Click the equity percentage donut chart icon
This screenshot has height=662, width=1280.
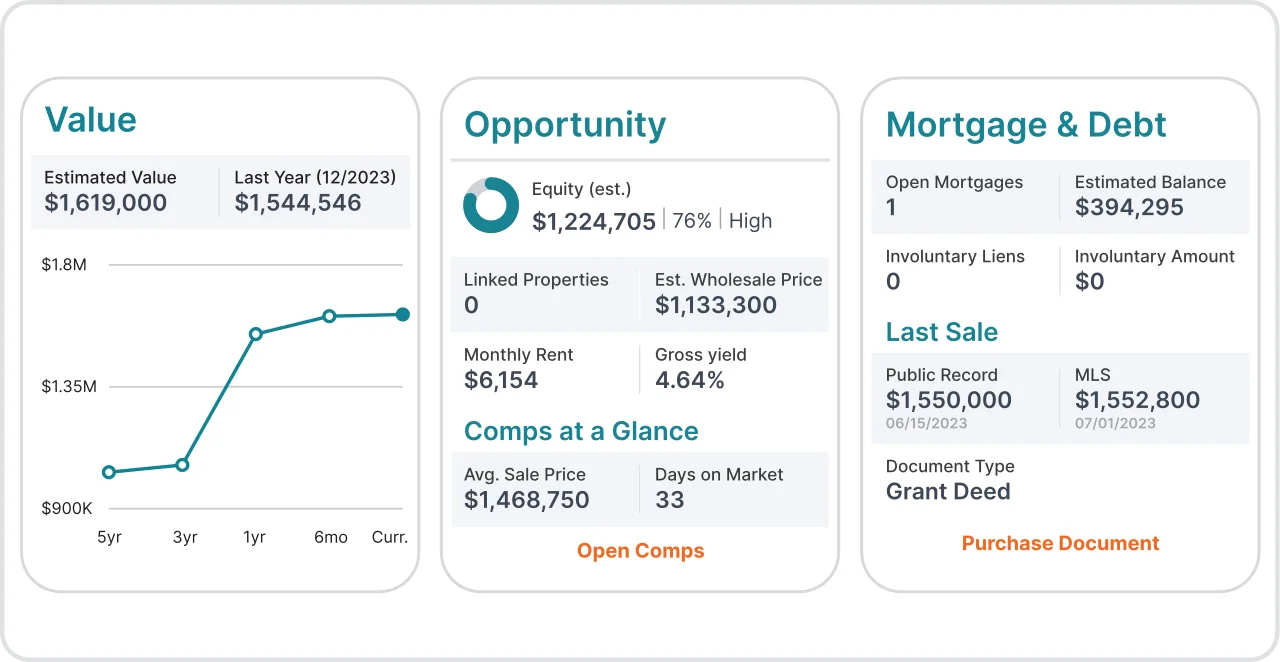pos(490,205)
